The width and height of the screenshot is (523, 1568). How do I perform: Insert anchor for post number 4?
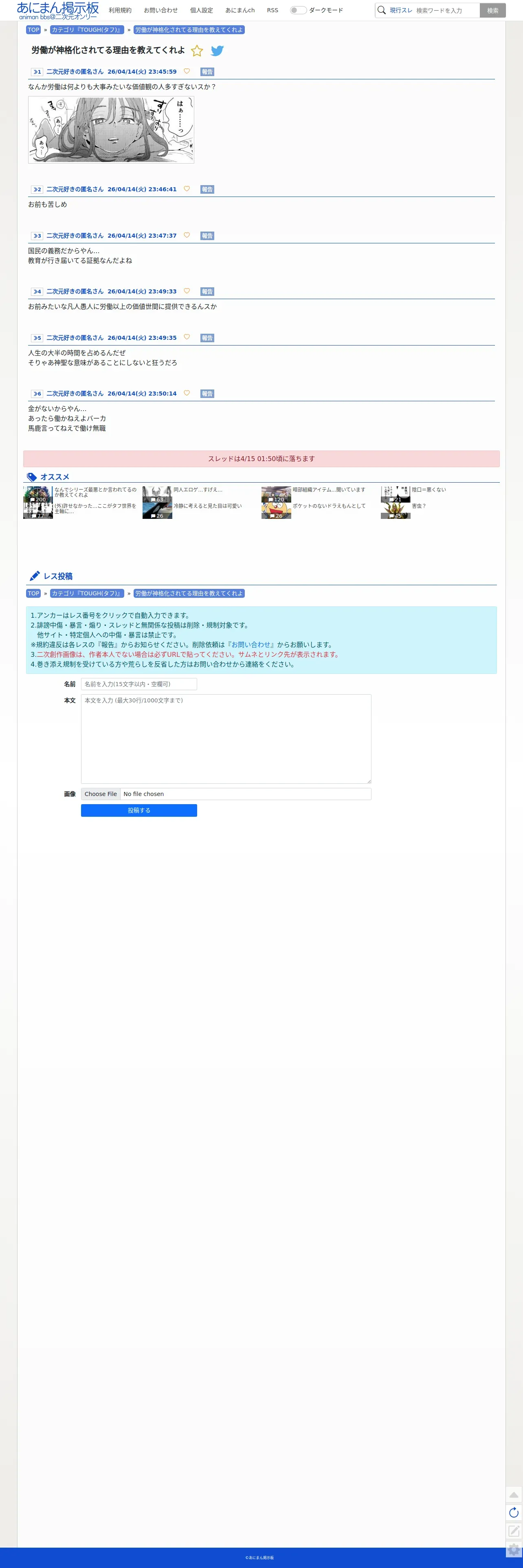[x=37, y=291]
